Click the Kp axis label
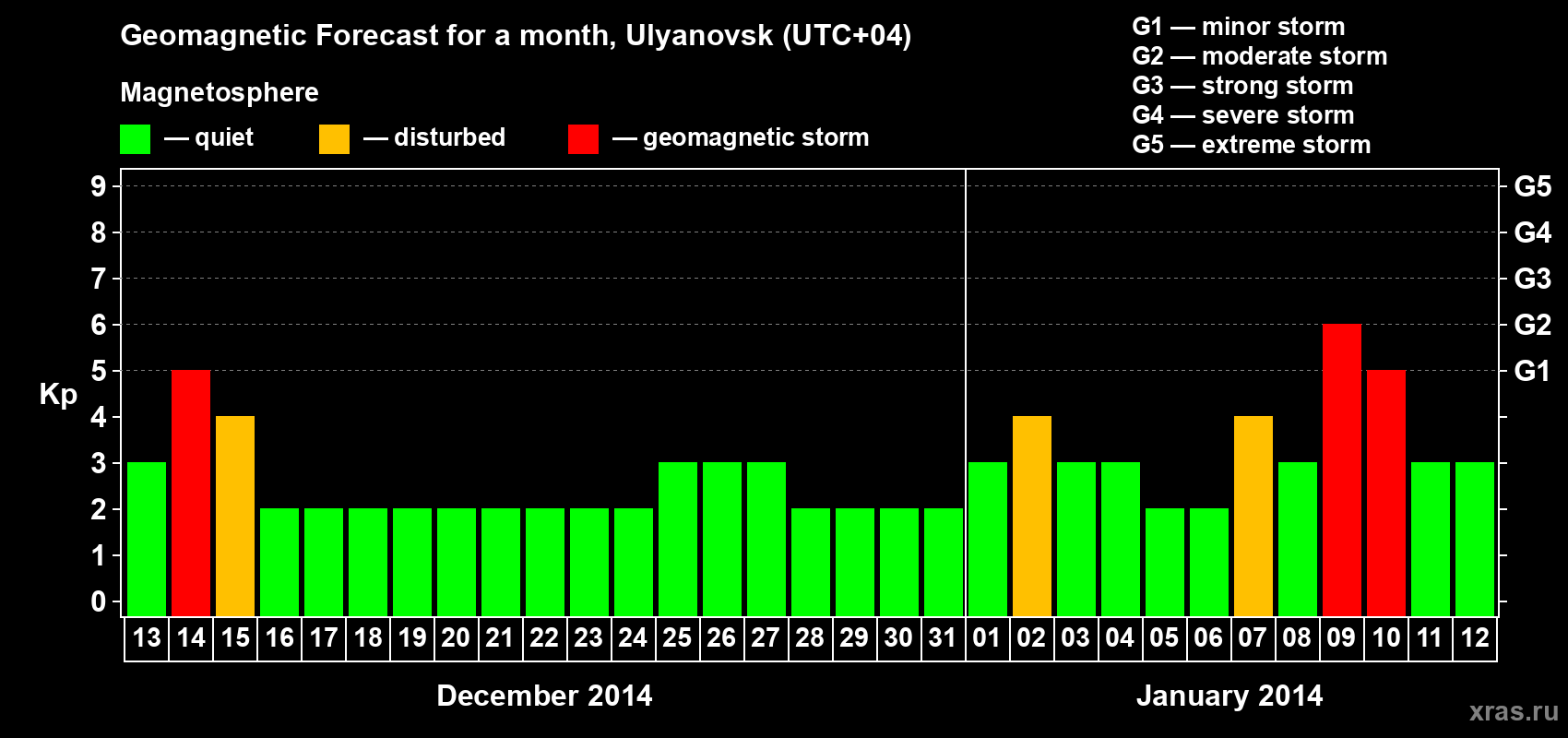The width and height of the screenshot is (1568, 738). pos(58,395)
